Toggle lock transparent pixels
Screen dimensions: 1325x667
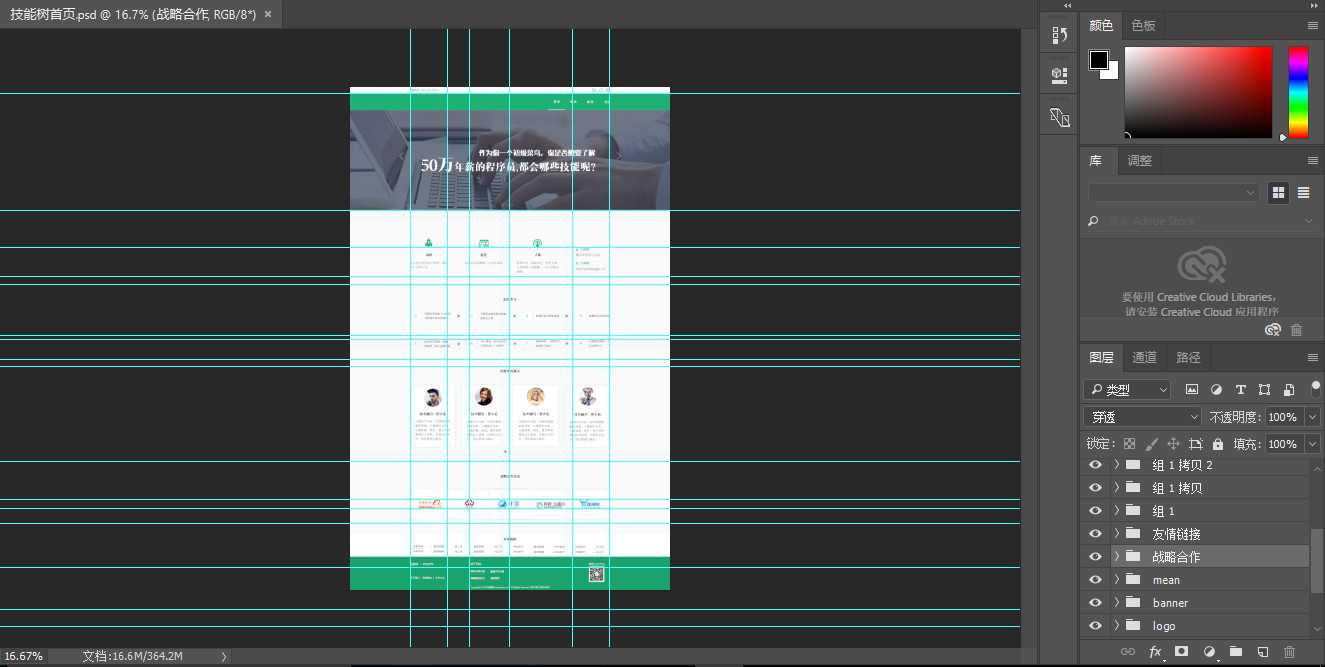coord(1129,444)
